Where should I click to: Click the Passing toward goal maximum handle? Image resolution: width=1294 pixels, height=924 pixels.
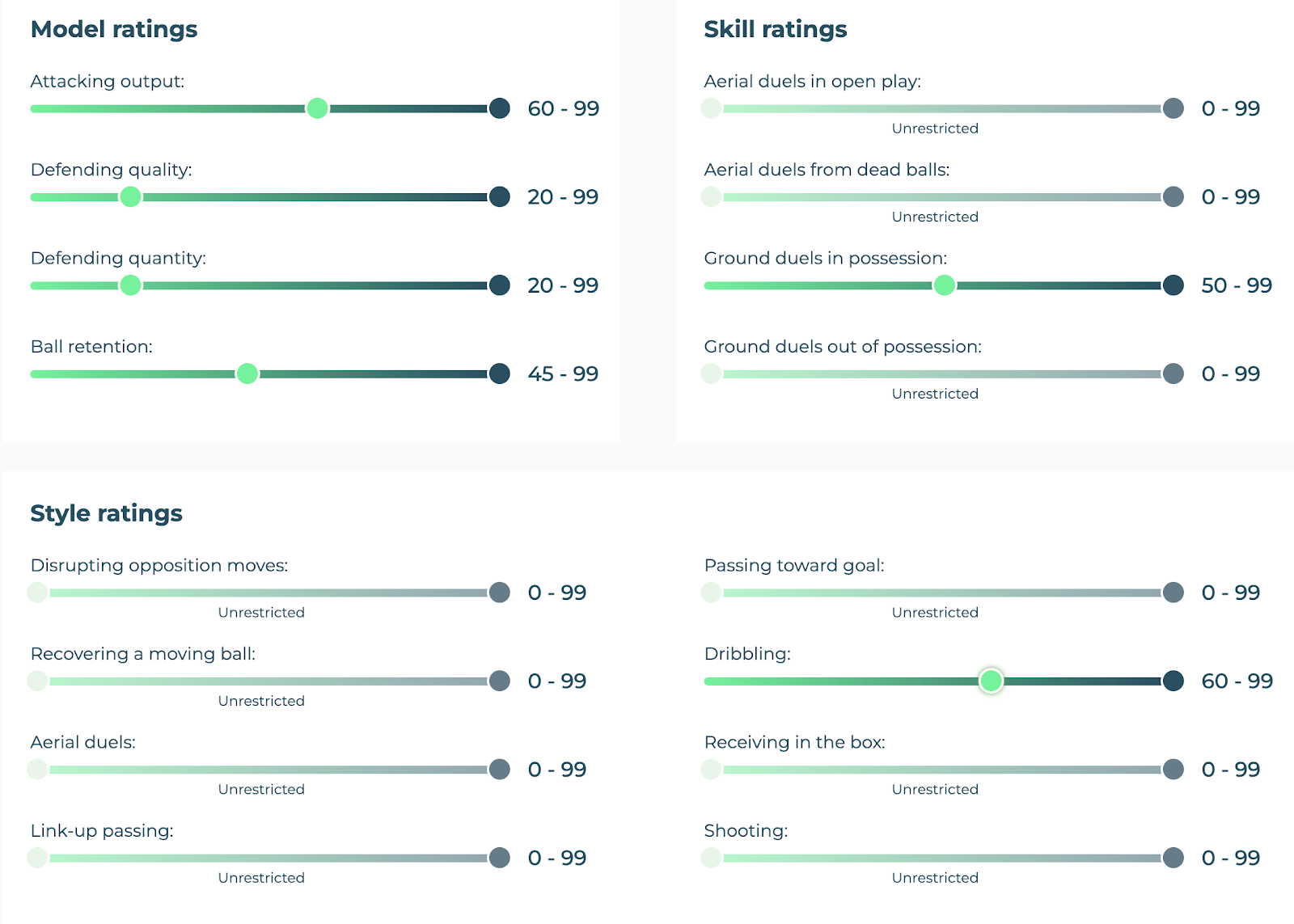(x=1173, y=593)
